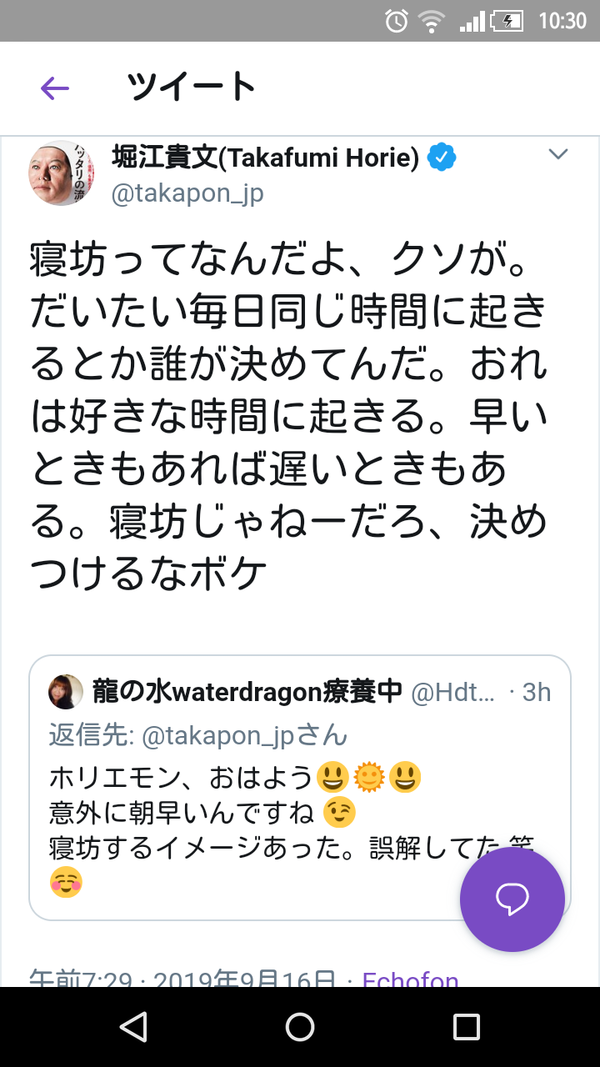Screen dimensions: 600x1067
Task: Tap the Wi-Fi status icon
Action: [x=431, y=21]
